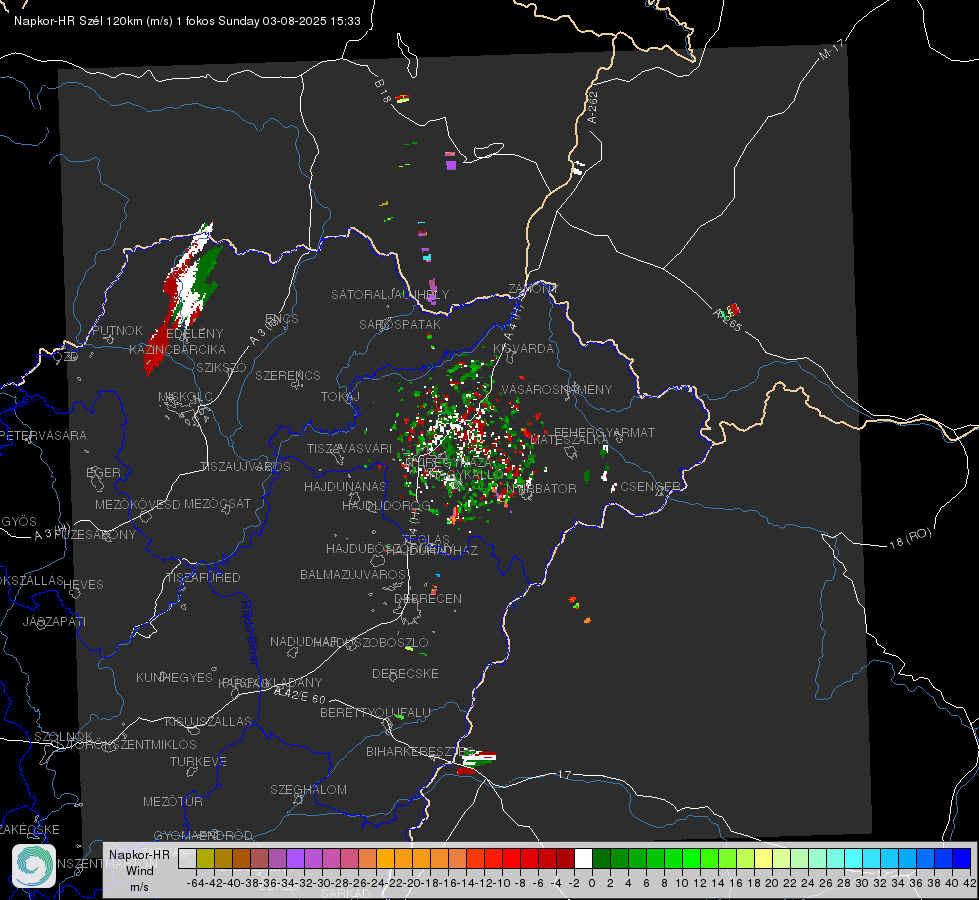Click the purple echo above Sátoraljaújhely label
This screenshot has width=979, height=900.
coord(432,291)
